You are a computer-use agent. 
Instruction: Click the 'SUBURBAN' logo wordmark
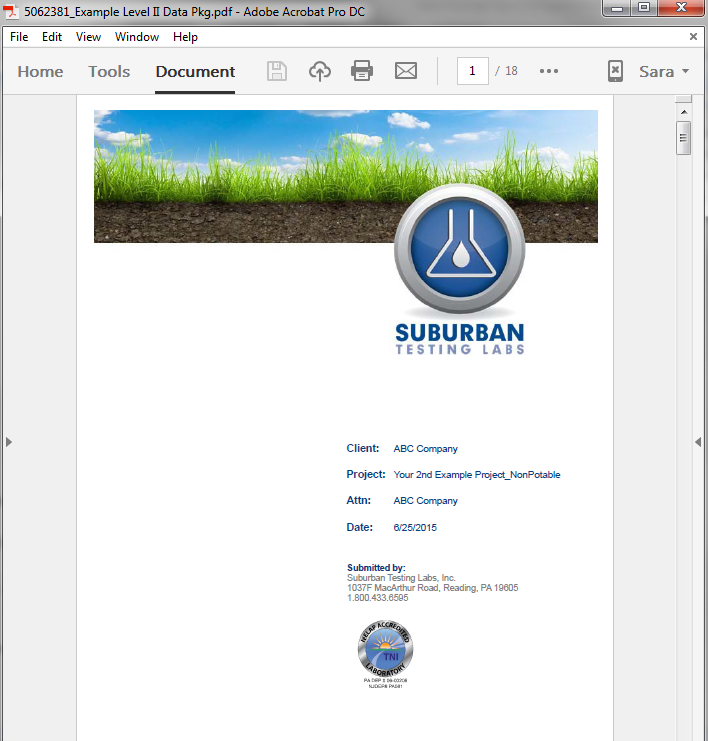(x=460, y=333)
